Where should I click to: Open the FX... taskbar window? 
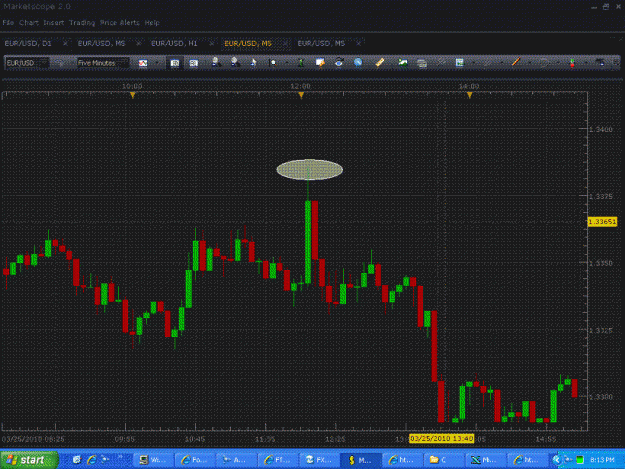(318, 460)
